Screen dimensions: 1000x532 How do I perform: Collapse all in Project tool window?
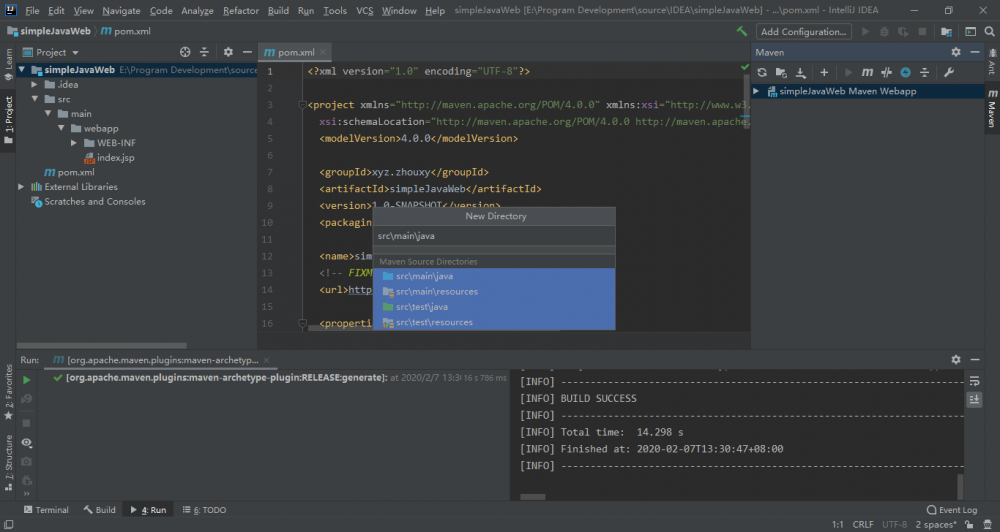pos(204,52)
